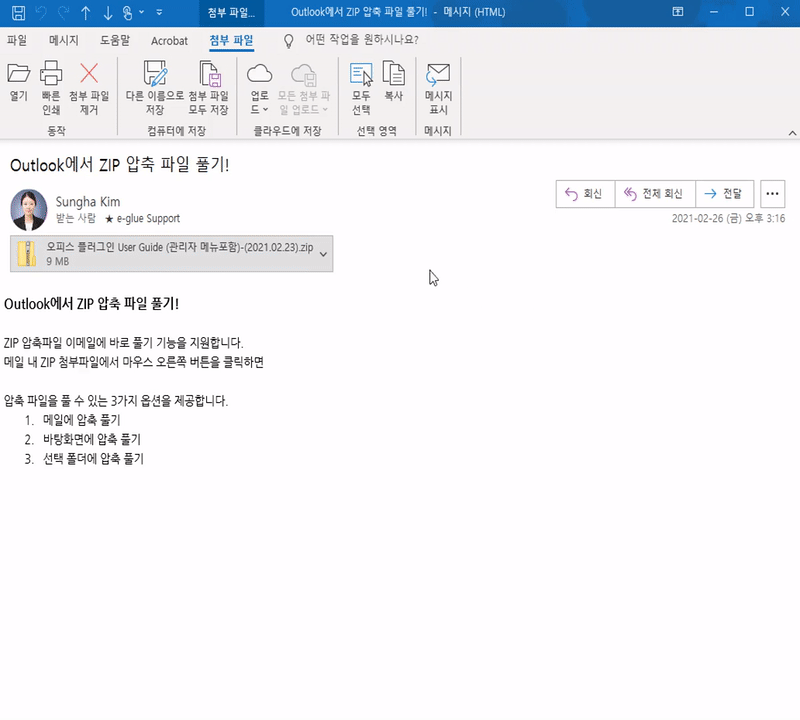Click the subject line above the sender
Screen dimensions: 800x720
[x=119, y=165]
